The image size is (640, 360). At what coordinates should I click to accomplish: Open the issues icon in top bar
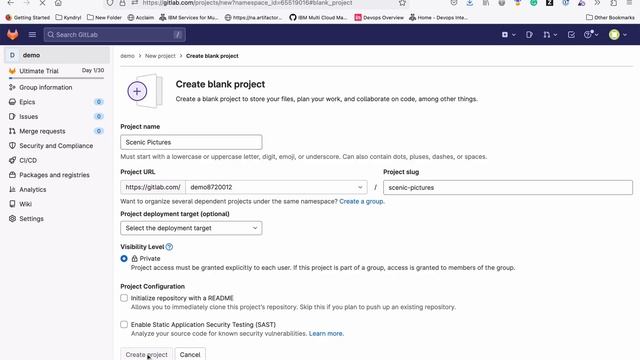529,35
